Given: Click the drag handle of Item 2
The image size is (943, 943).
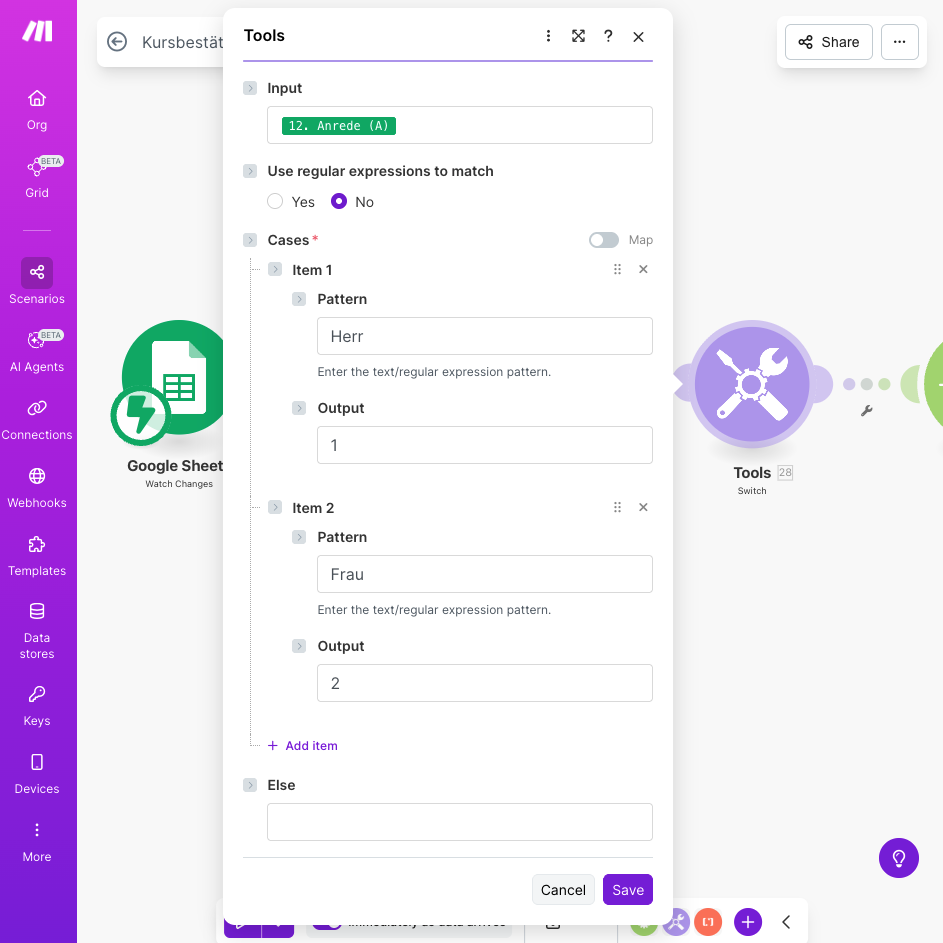Looking at the screenshot, I should pos(617,507).
